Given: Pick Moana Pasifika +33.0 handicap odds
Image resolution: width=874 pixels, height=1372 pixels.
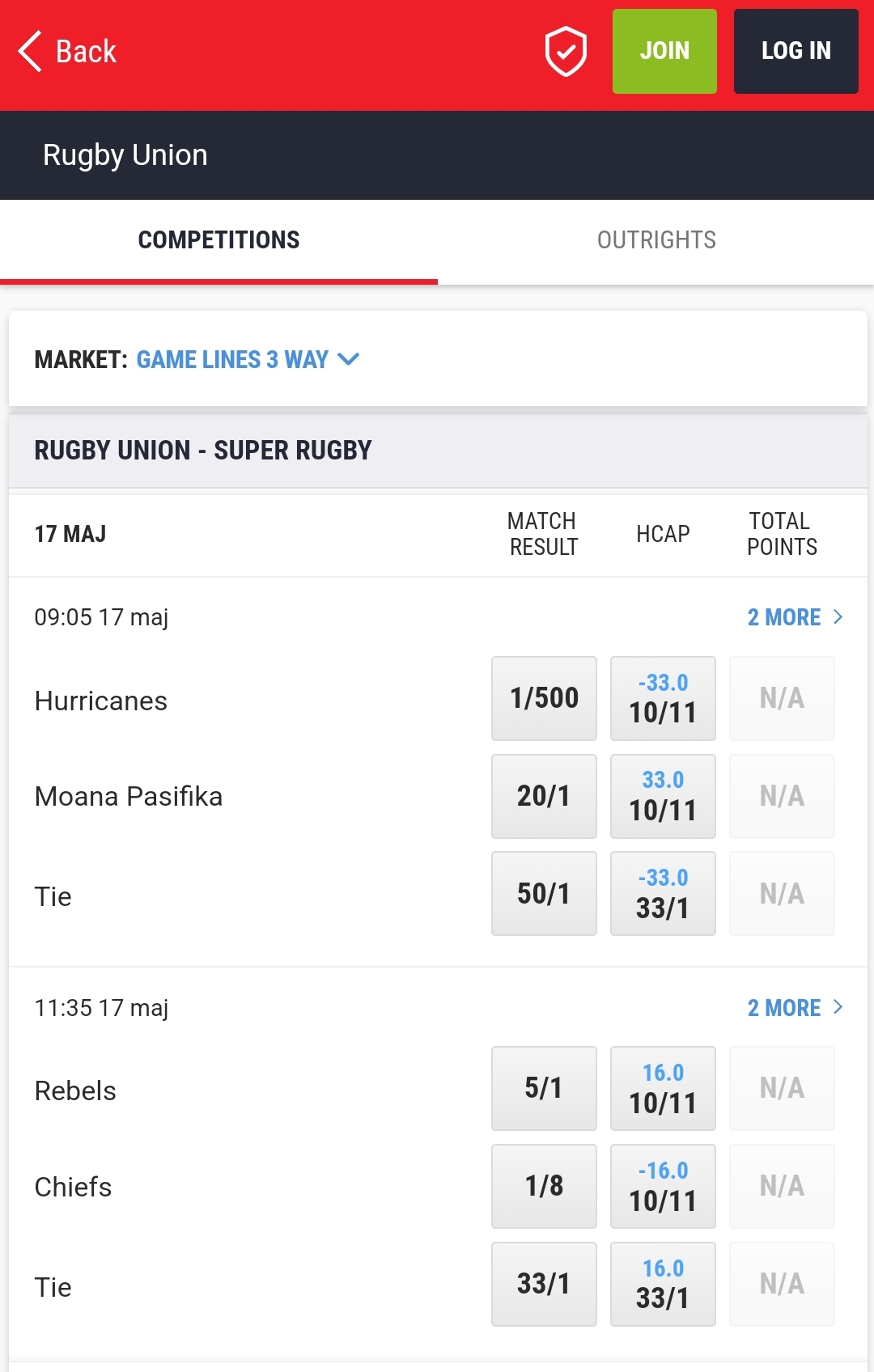Looking at the screenshot, I should (663, 796).
